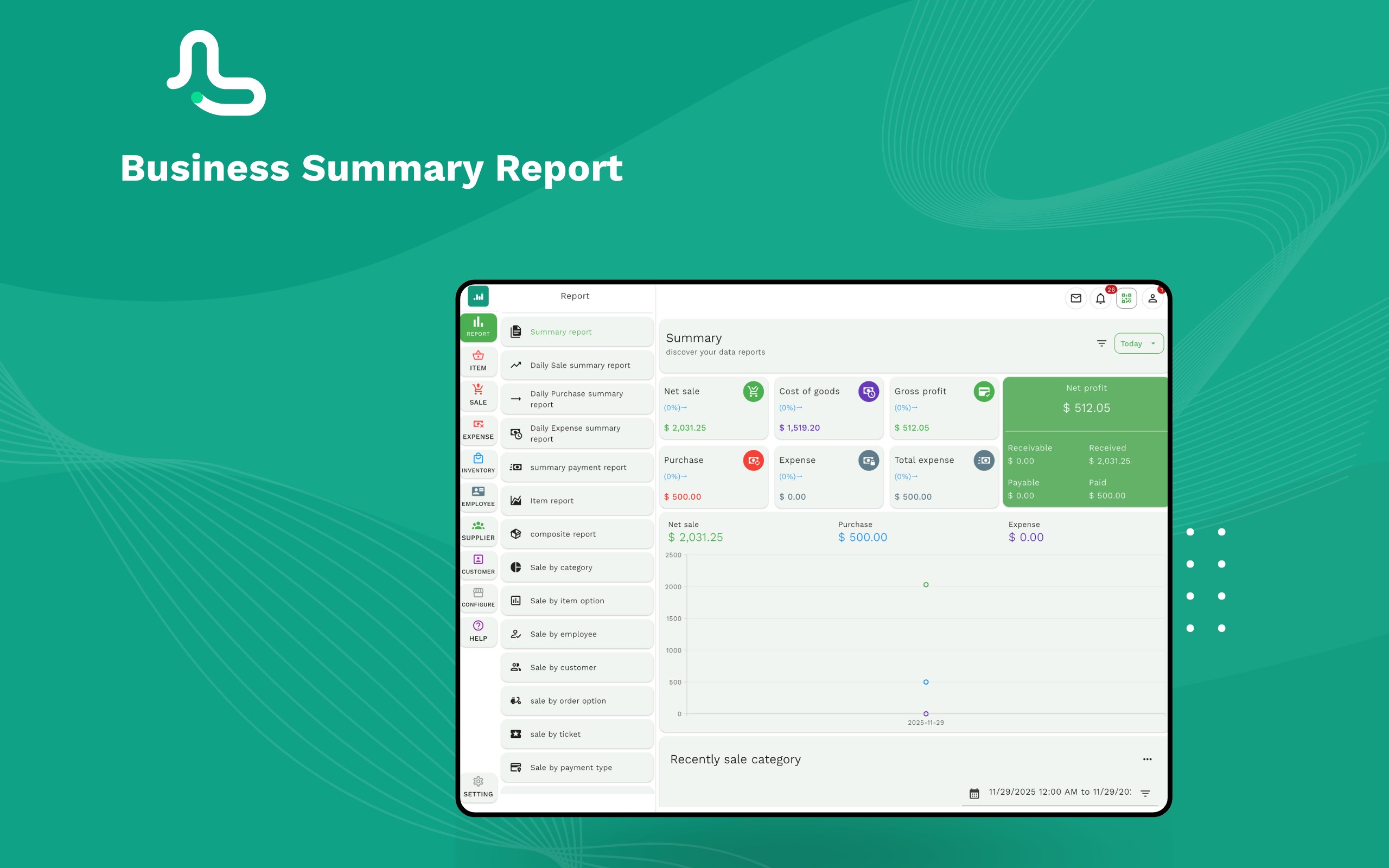
Task: Open the Employee sidebar section
Action: [x=478, y=497]
